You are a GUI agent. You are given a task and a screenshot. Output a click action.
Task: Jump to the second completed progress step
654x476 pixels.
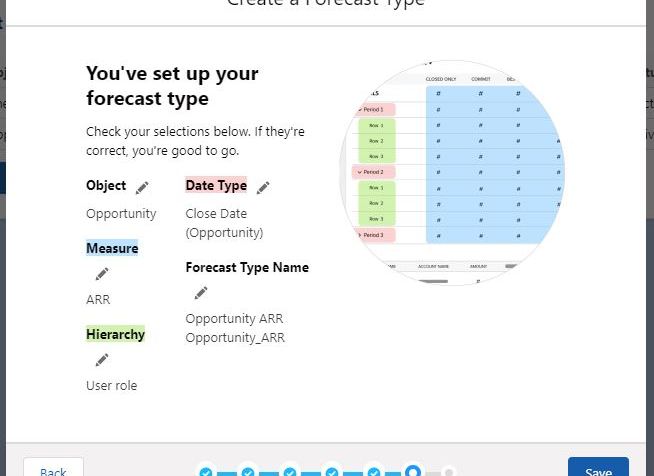click(x=248, y=472)
